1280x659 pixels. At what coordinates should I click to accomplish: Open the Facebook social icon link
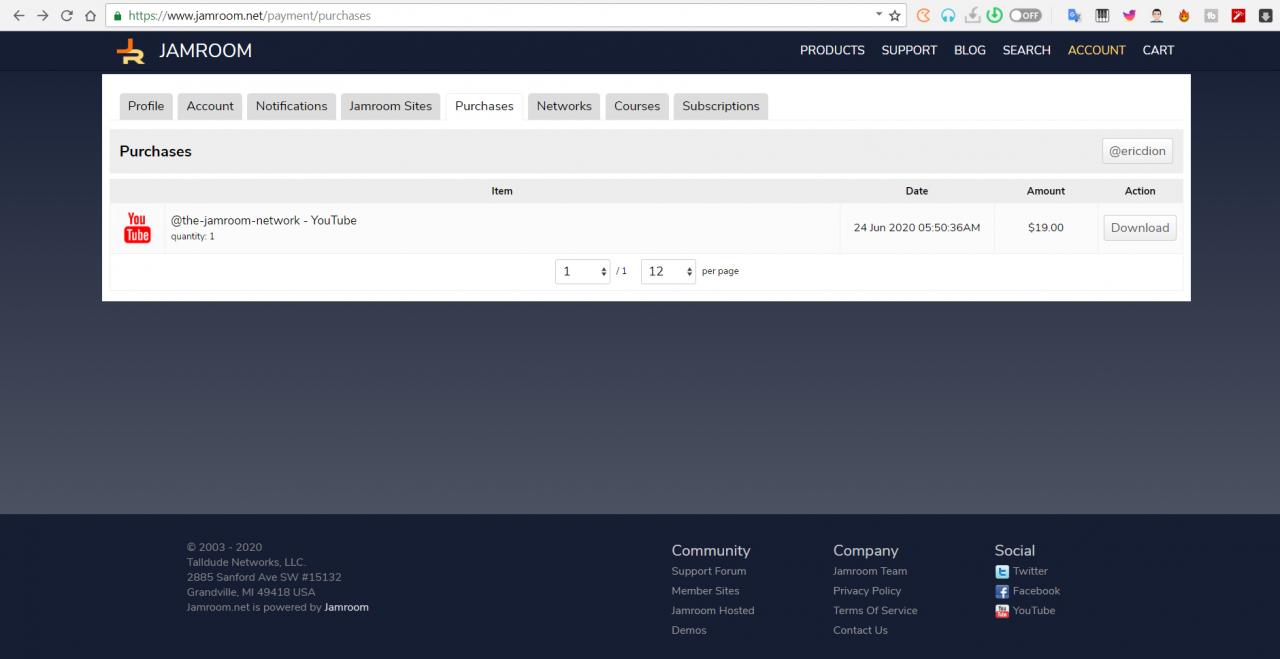point(1002,592)
